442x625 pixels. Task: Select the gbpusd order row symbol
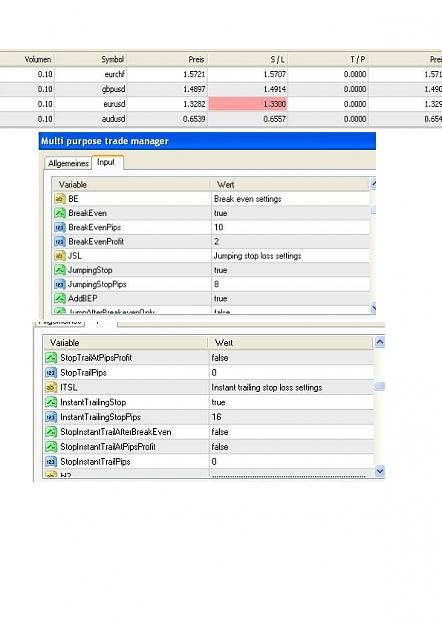(114, 89)
